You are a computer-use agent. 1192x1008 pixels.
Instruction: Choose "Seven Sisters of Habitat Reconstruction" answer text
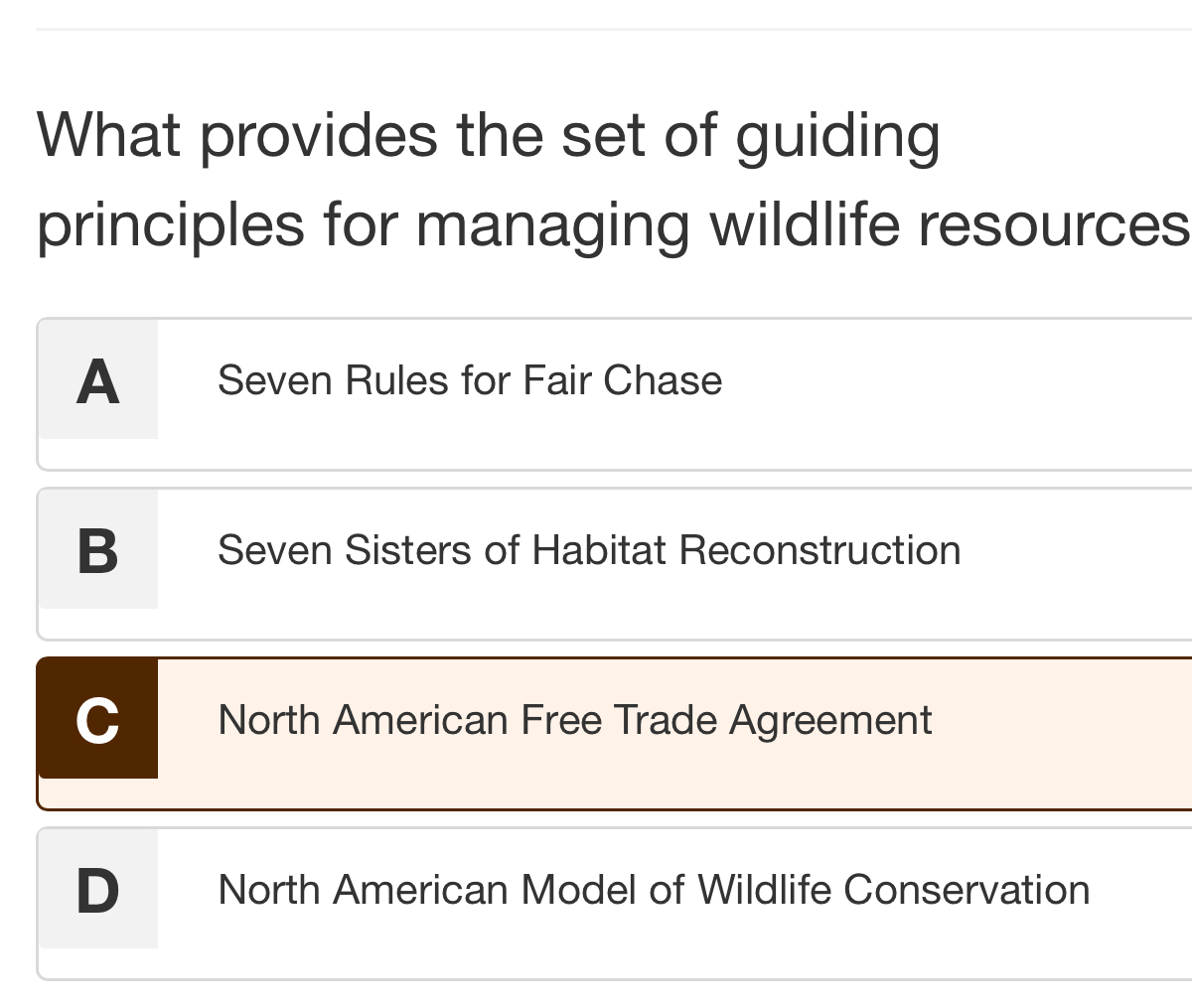click(588, 550)
